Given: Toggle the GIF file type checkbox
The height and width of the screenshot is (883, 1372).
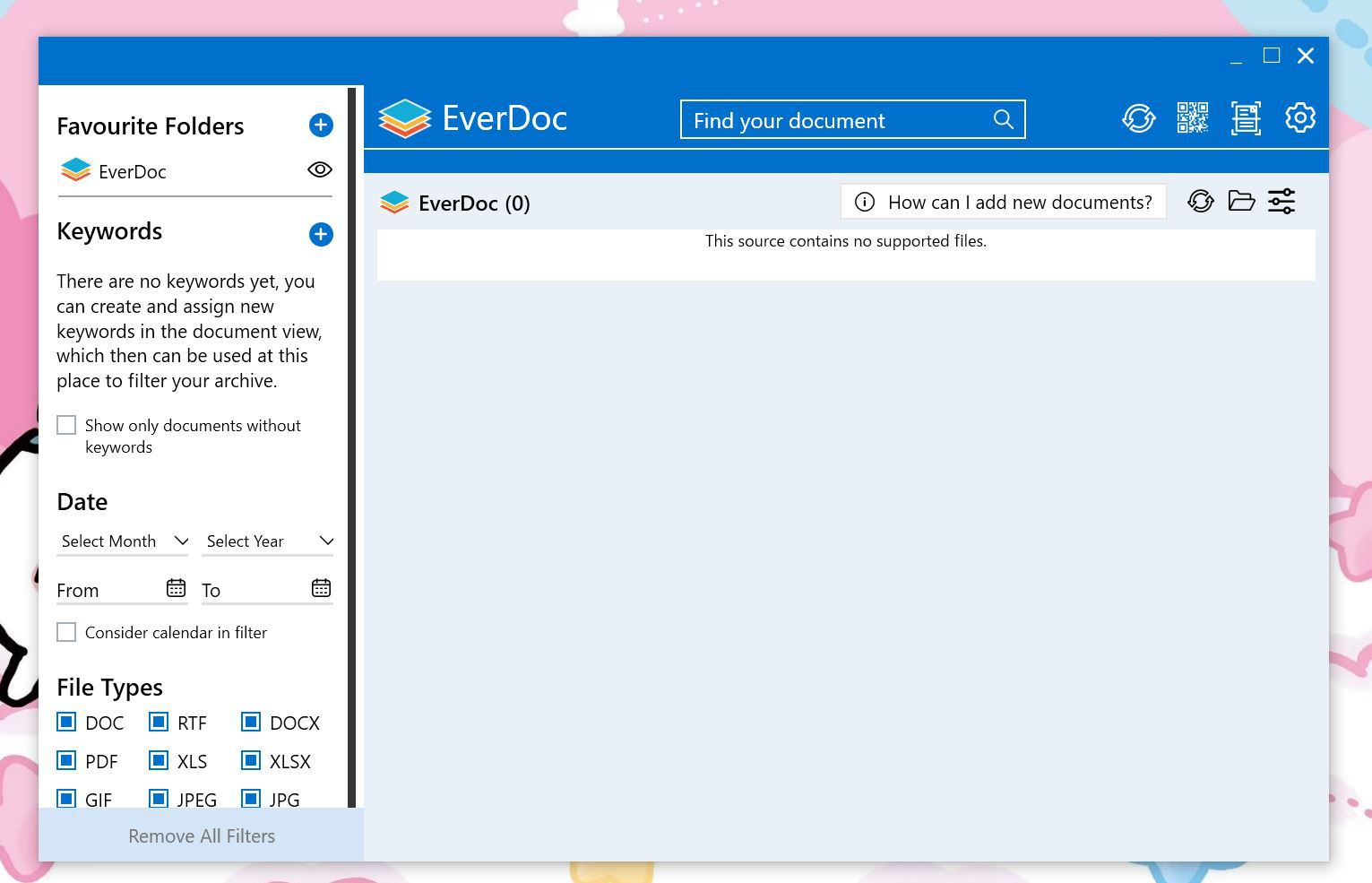Looking at the screenshot, I should [66, 798].
